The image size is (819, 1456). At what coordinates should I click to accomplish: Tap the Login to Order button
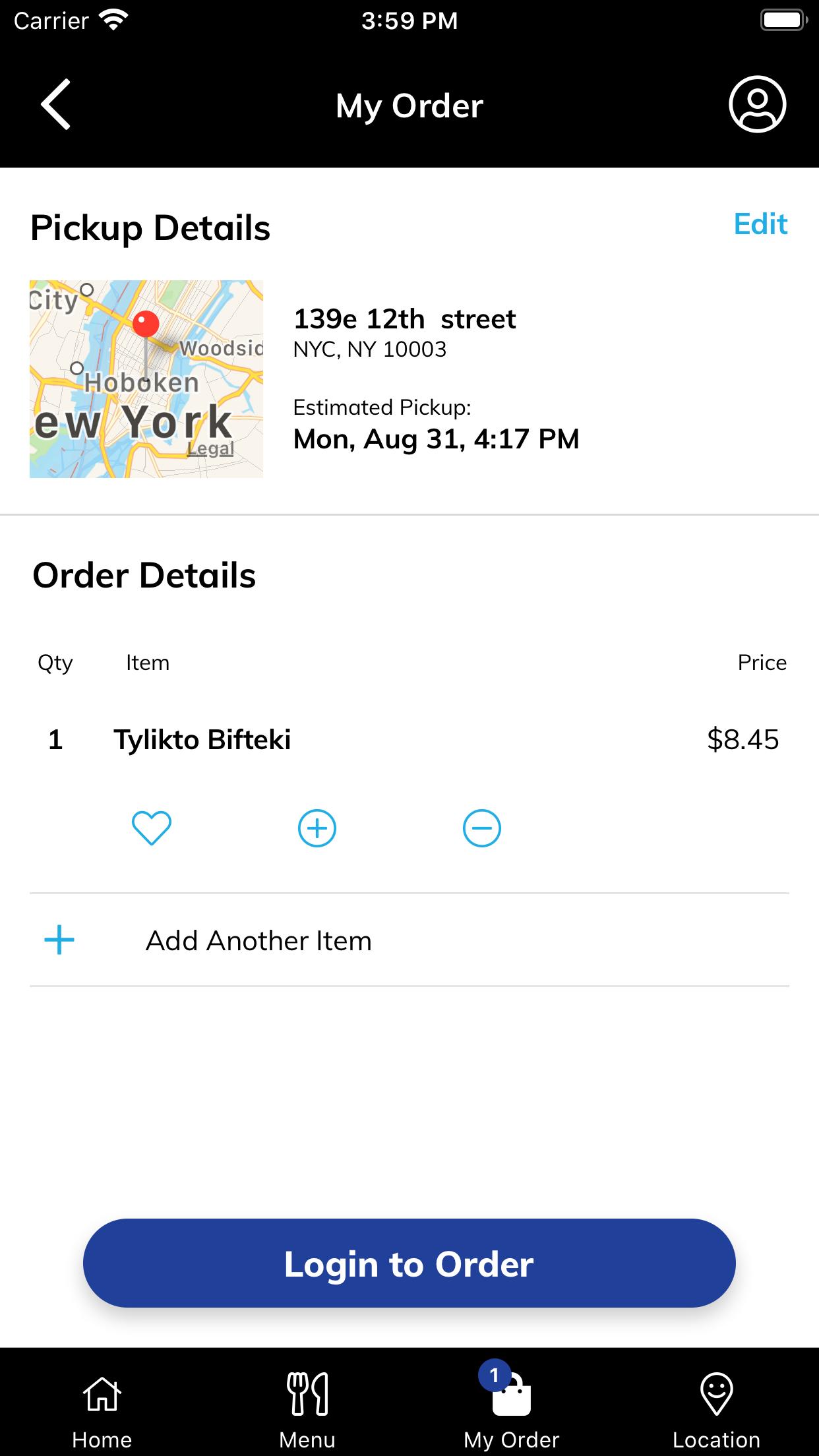[x=409, y=1263]
